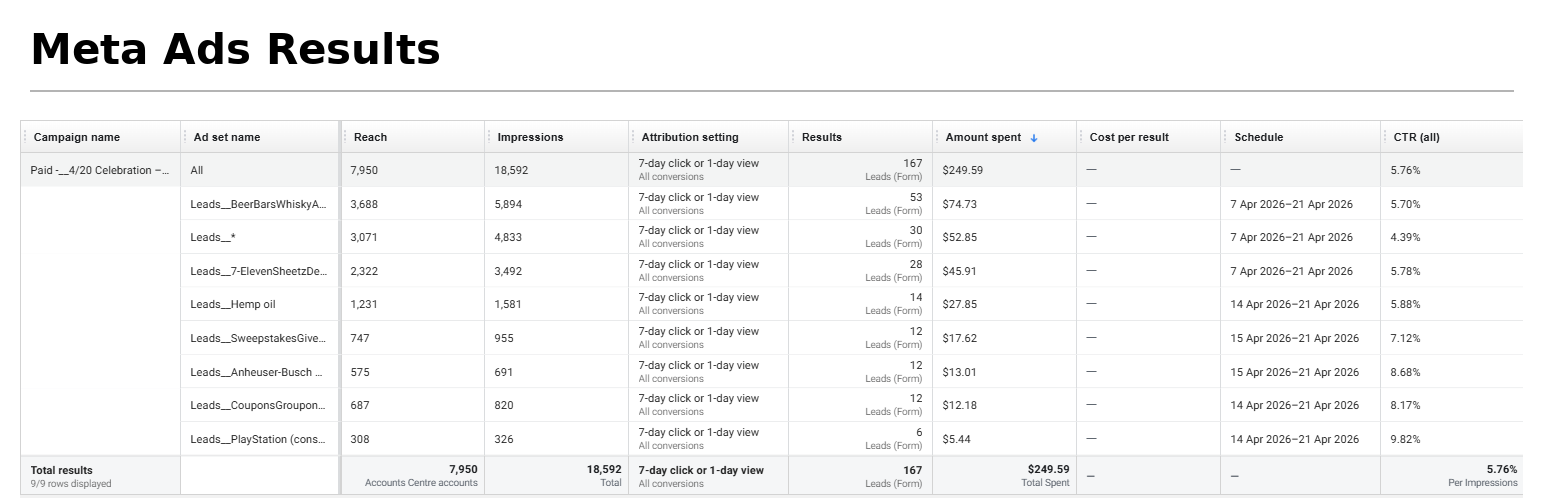Open the Paid -__4/20 Celebration campaign row
The width and height of the screenshot is (1543, 498).
click(100, 170)
